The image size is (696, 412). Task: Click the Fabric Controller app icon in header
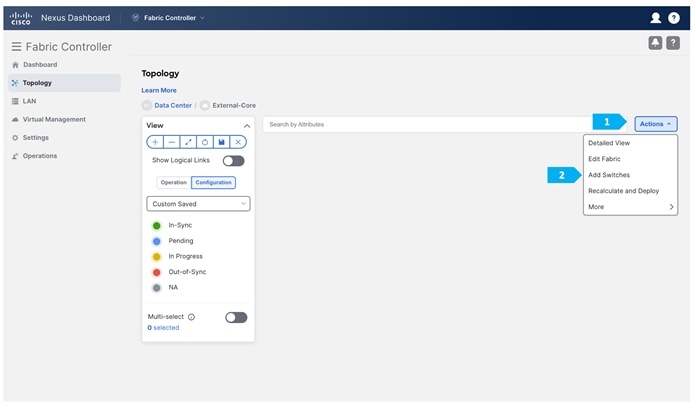(x=135, y=18)
